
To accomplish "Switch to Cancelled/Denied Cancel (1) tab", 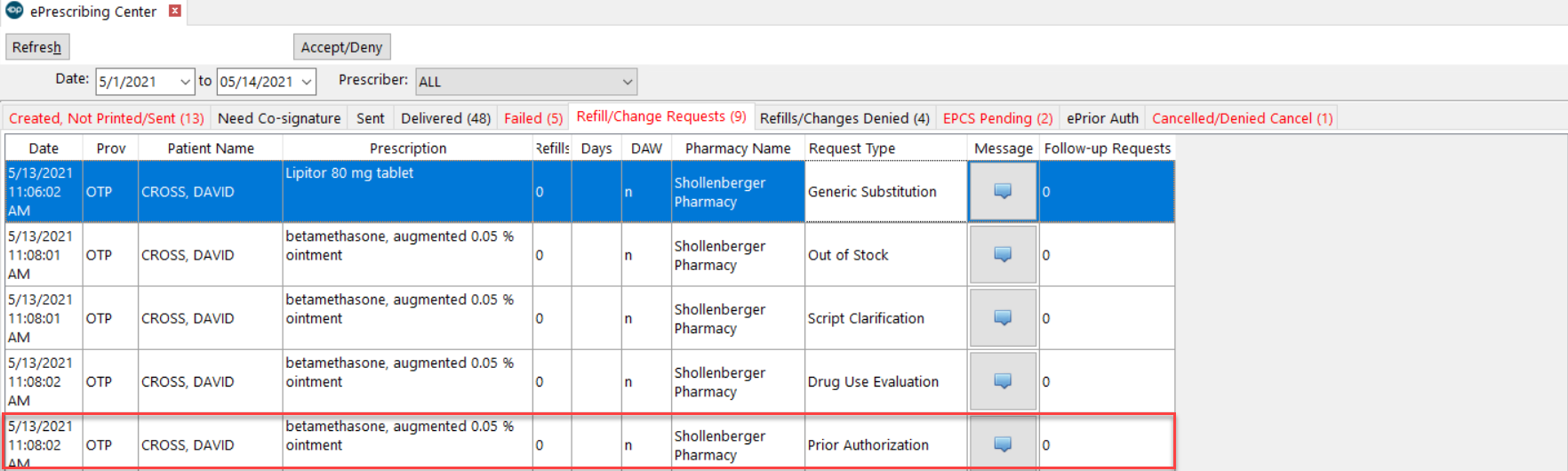I will tap(1242, 118).
